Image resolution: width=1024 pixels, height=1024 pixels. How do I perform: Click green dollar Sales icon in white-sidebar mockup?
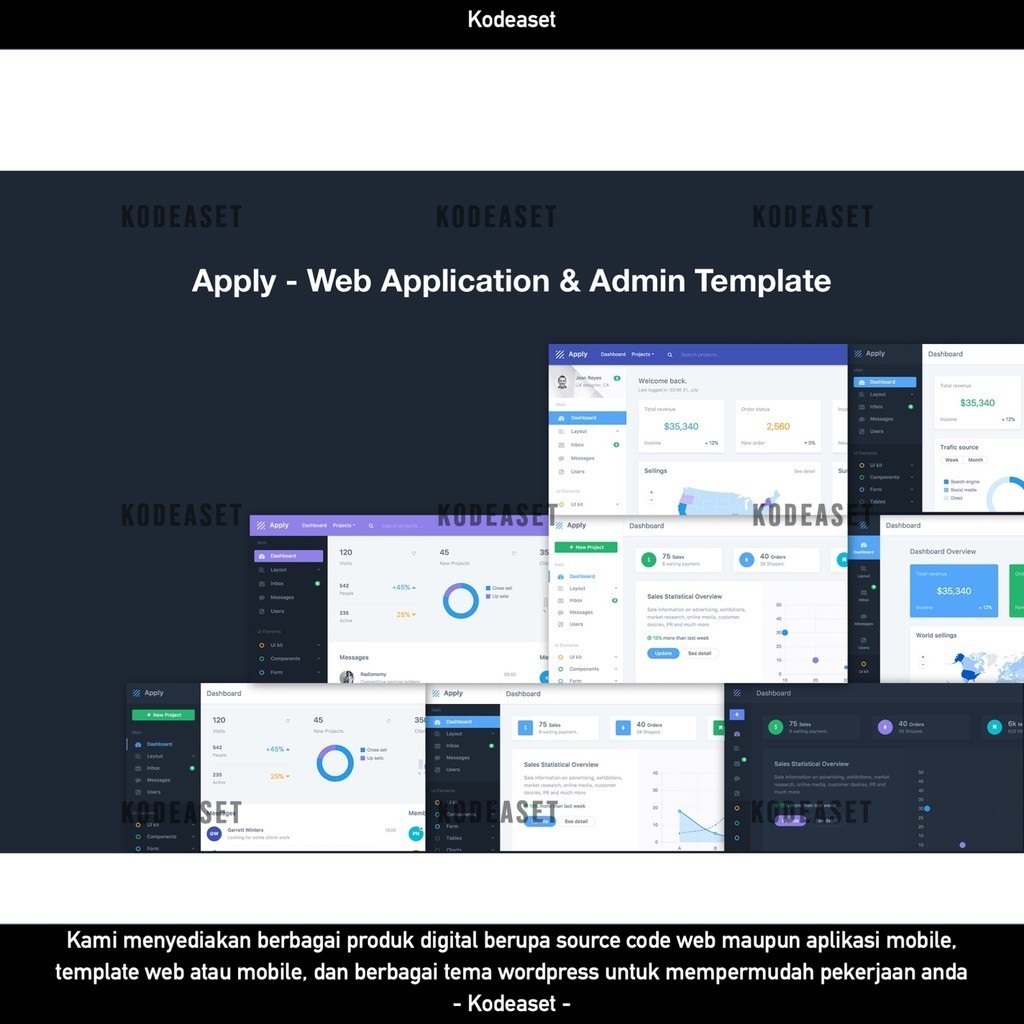tap(648, 560)
